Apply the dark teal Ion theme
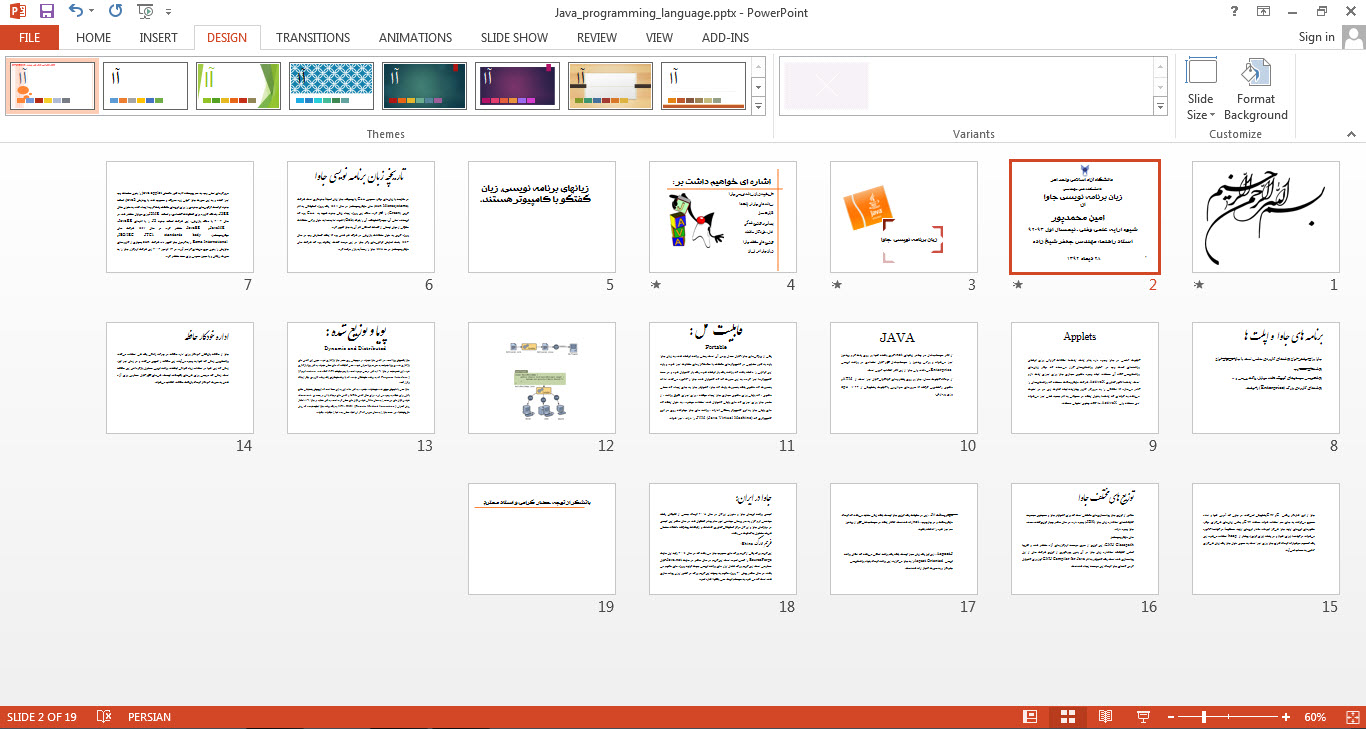This screenshot has width=1366, height=729. click(x=425, y=85)
